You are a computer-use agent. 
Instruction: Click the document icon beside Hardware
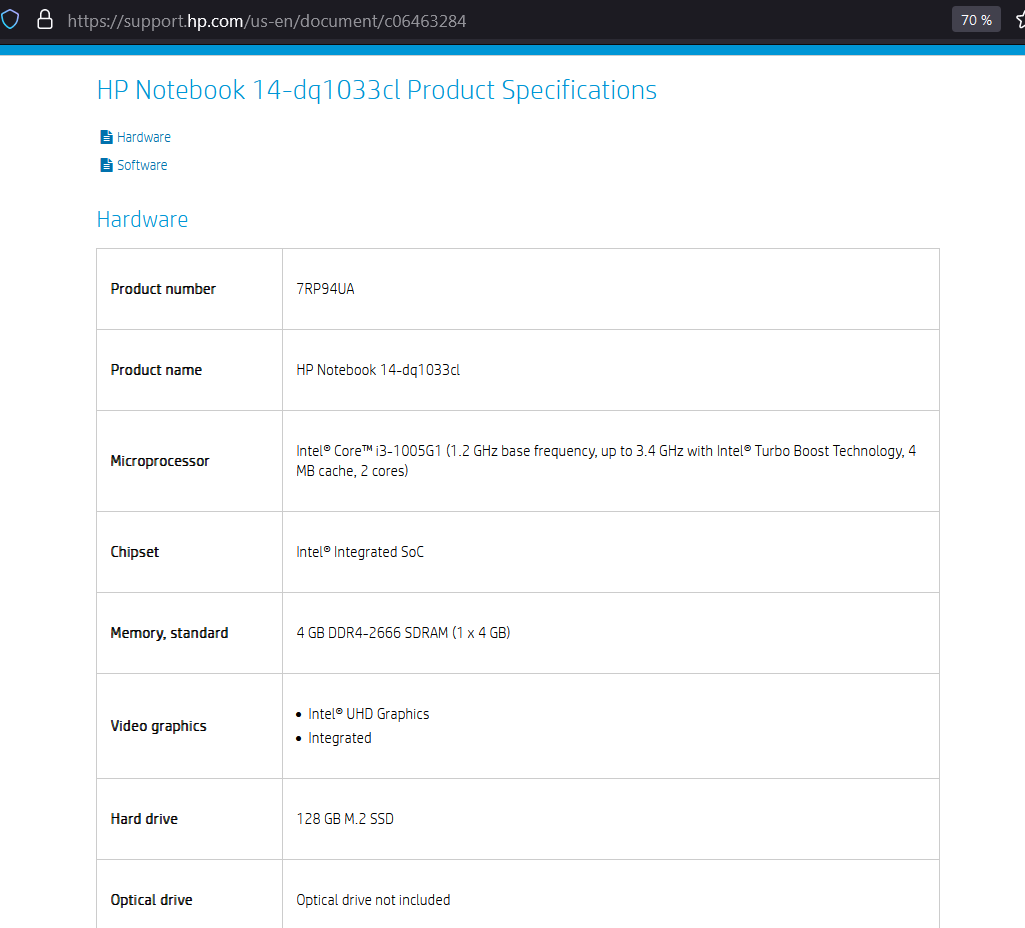tap(106, 137)
